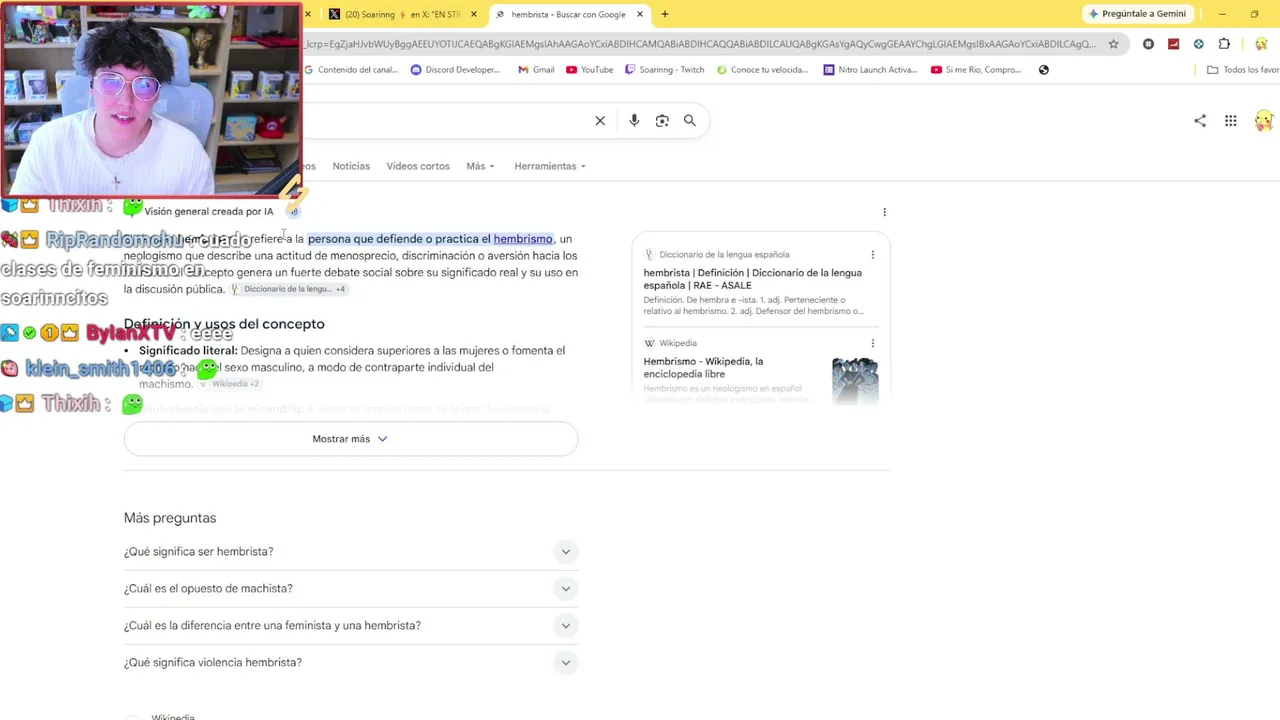1280x720 pixels.
Task: Expand the Más search filters dropdown
Action: coord(480,166)
